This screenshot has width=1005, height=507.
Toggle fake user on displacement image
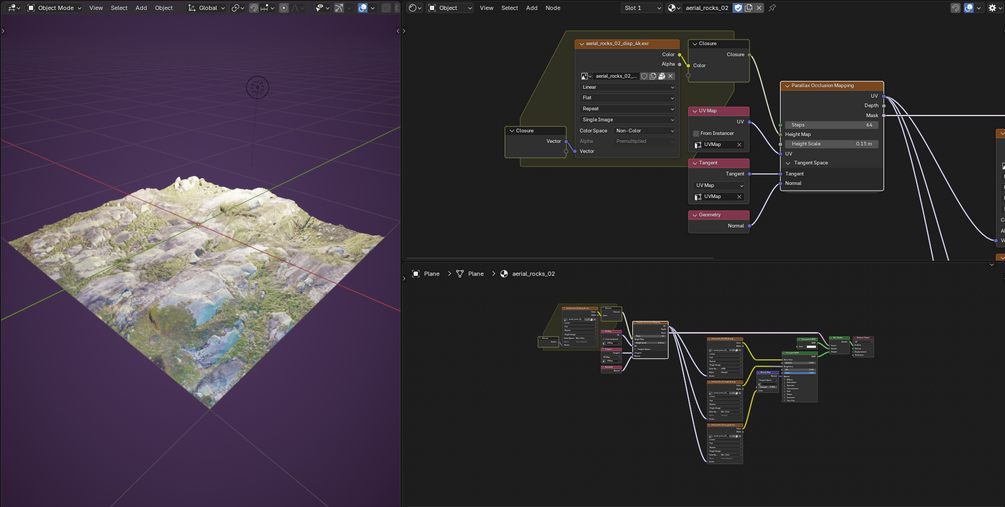click(644, 76)
